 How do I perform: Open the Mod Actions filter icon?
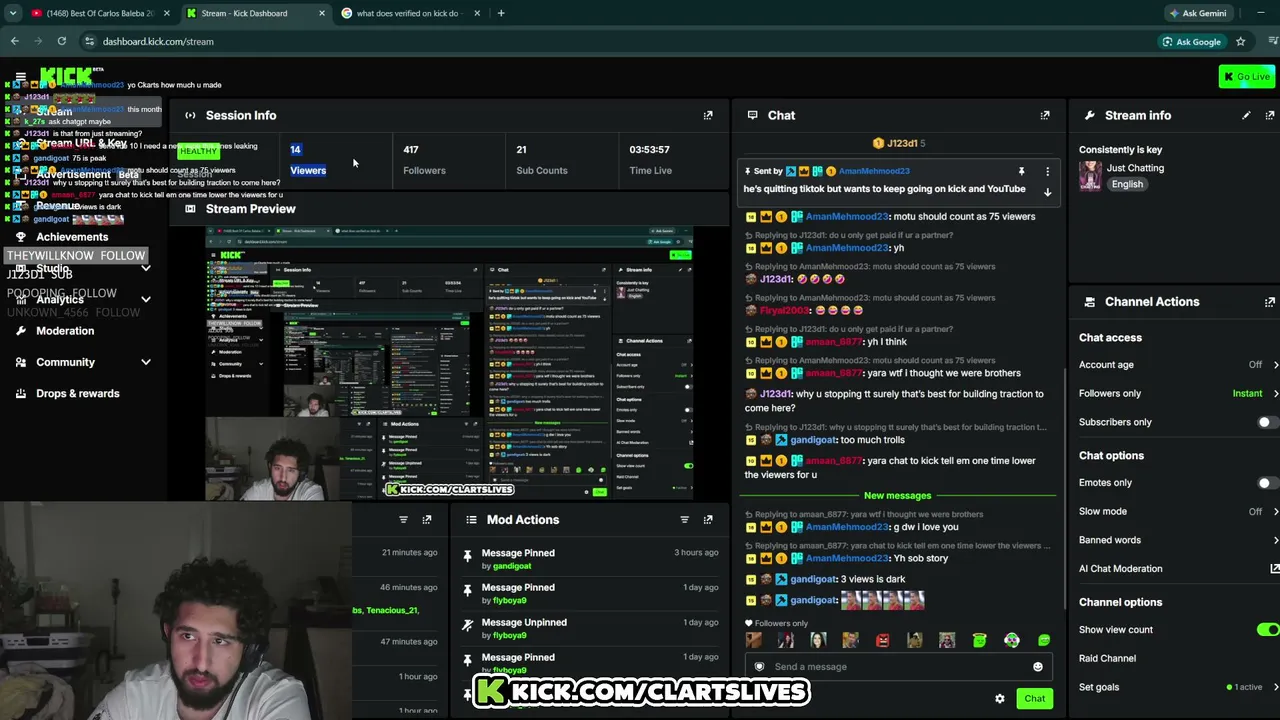click(684, 520)
